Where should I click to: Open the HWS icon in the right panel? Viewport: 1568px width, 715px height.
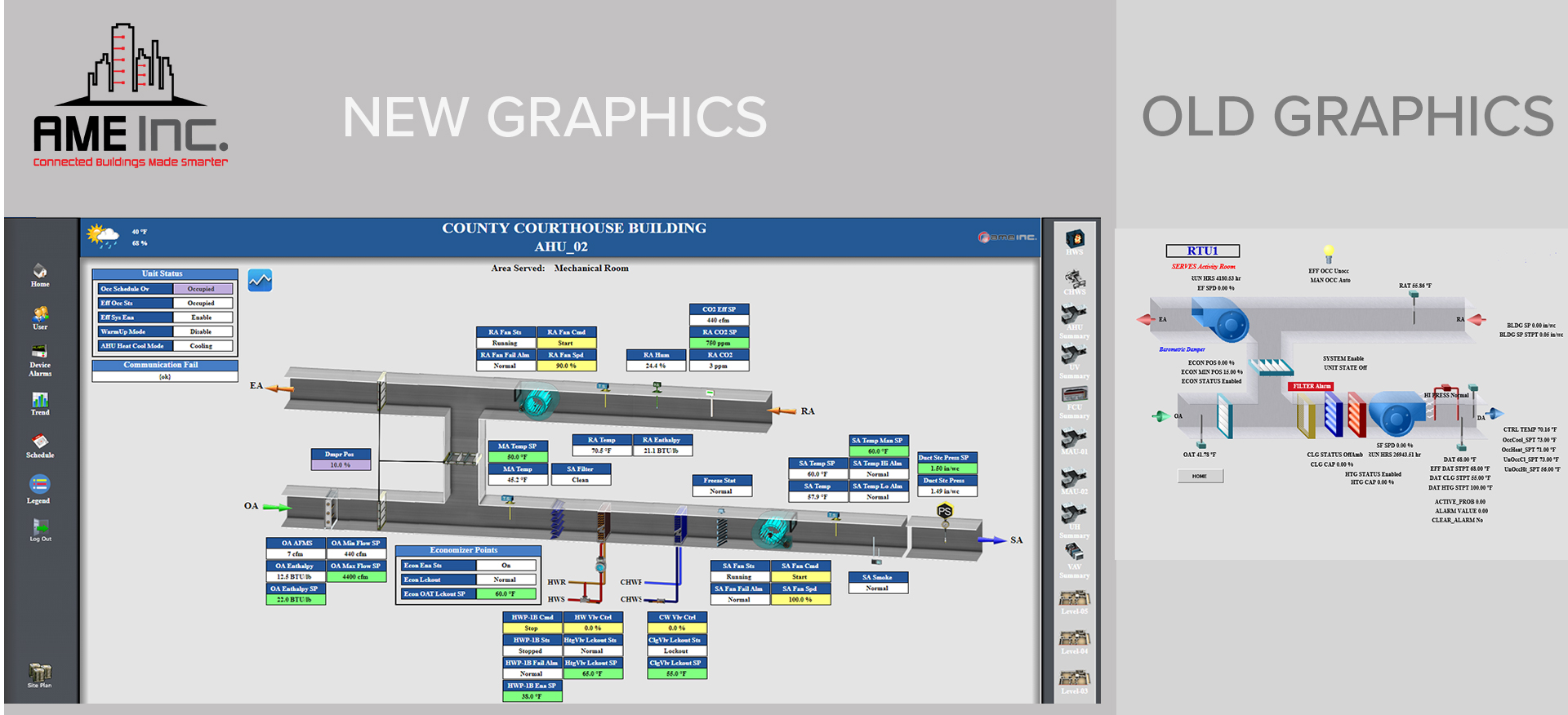1075,239
